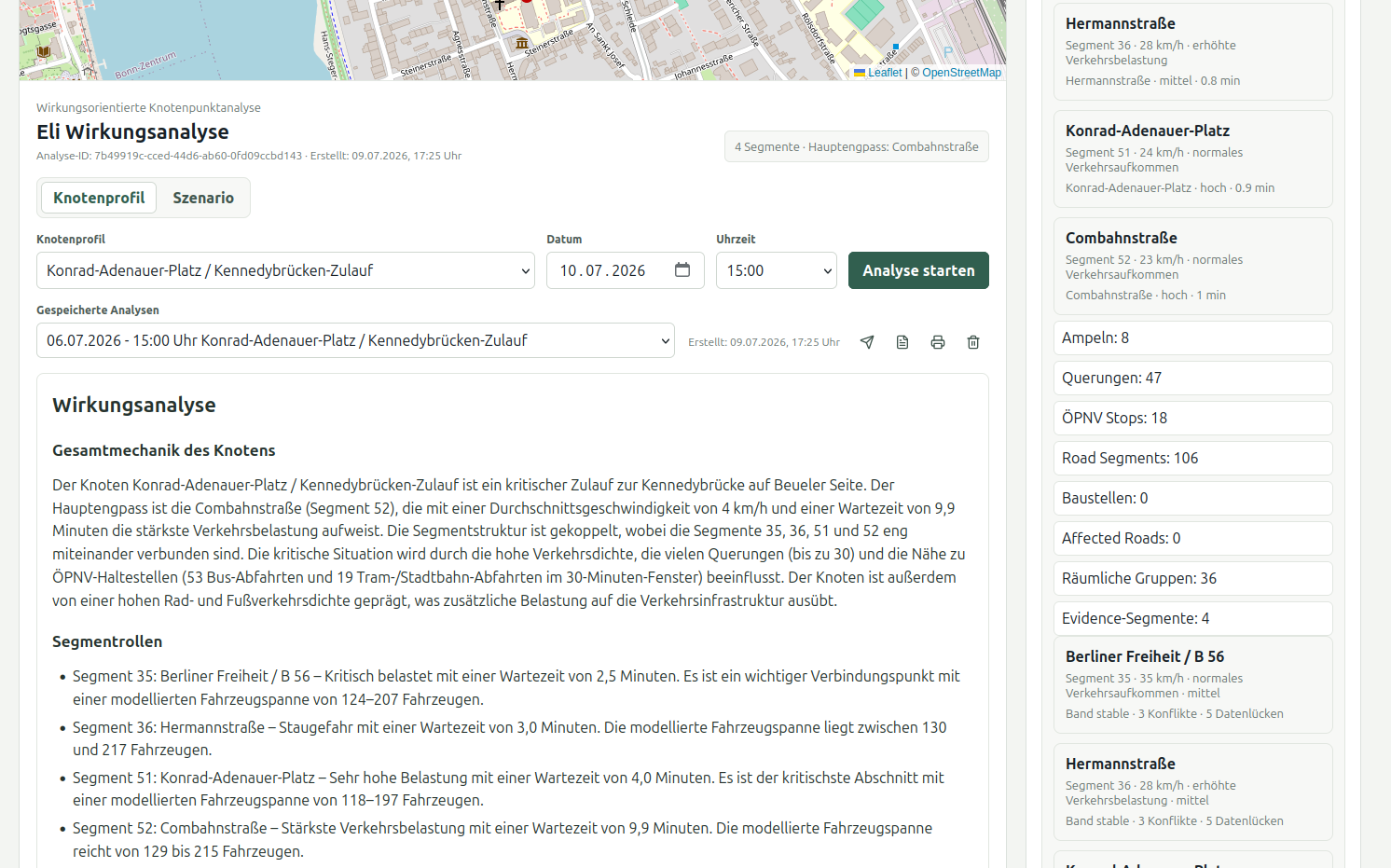Screen dimensions: 1391x868
Task: Select the Combahnstraße Segment 52 card
Action: pyautogui.click(x=1193, y=267)
